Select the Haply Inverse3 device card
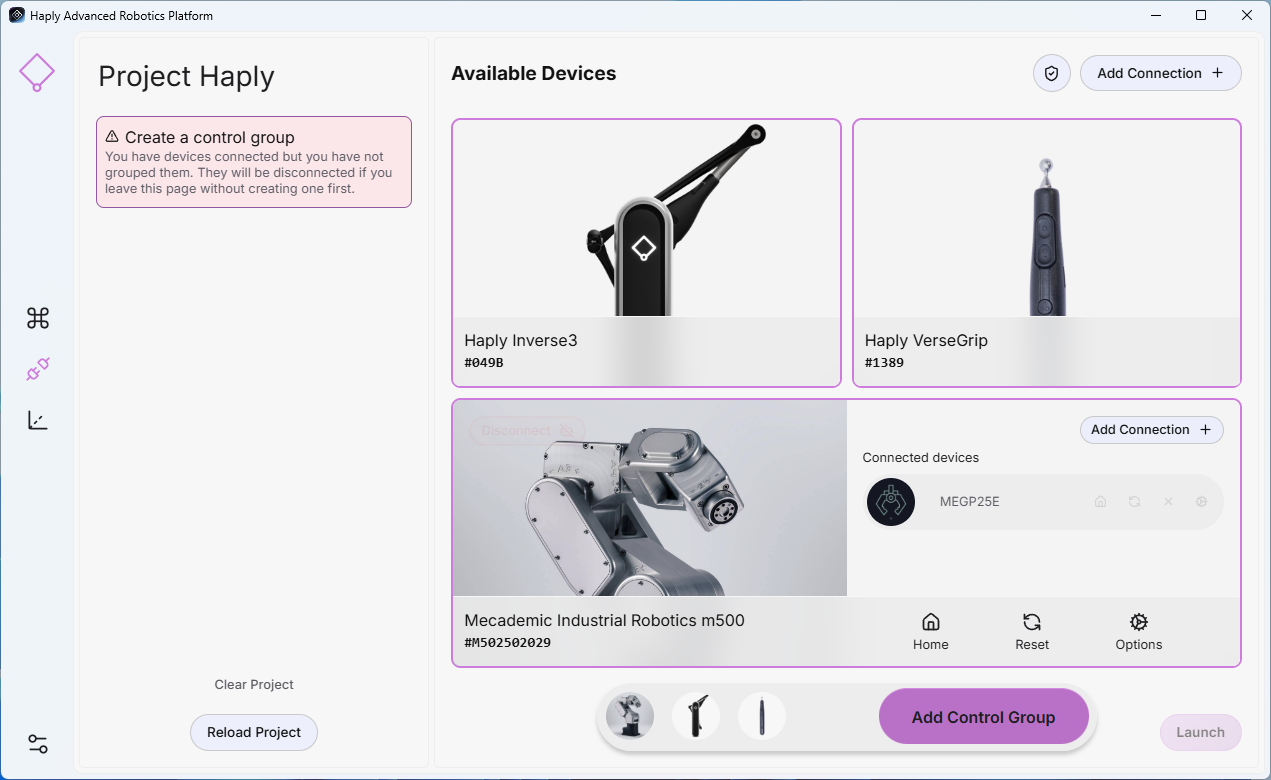This screenshot has height=780, width=1271. point(646,253)
